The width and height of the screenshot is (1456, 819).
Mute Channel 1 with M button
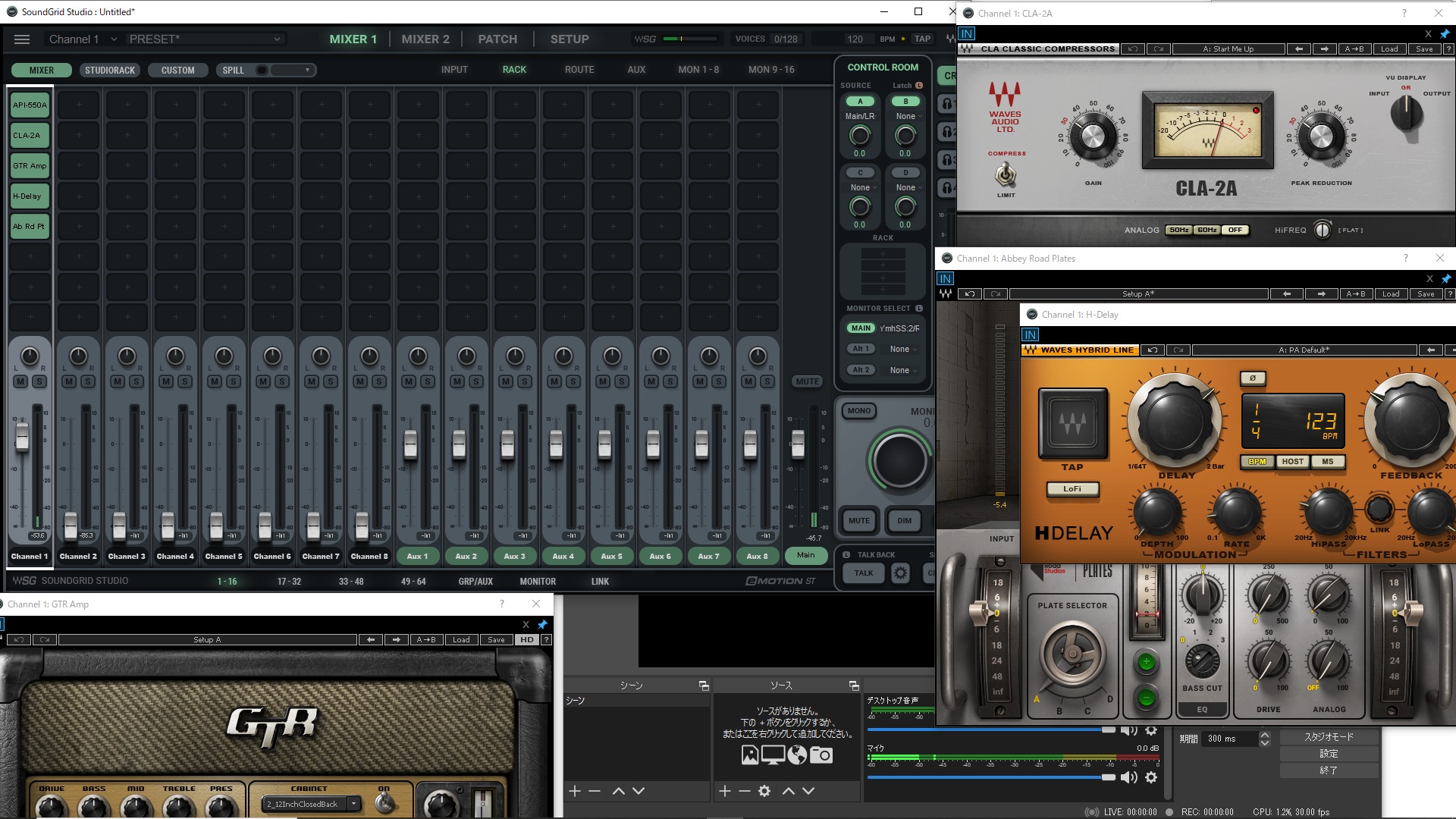(x=20, y=381)
